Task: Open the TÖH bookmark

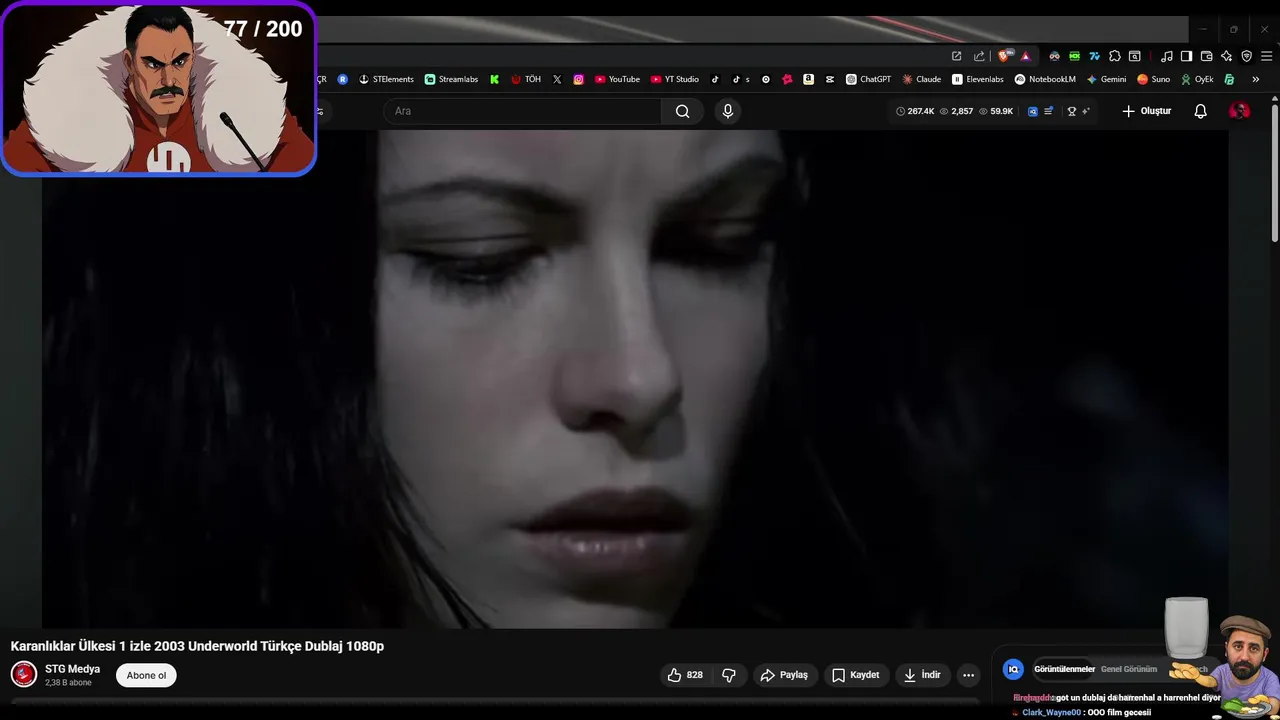Action: tap(526, 79)
